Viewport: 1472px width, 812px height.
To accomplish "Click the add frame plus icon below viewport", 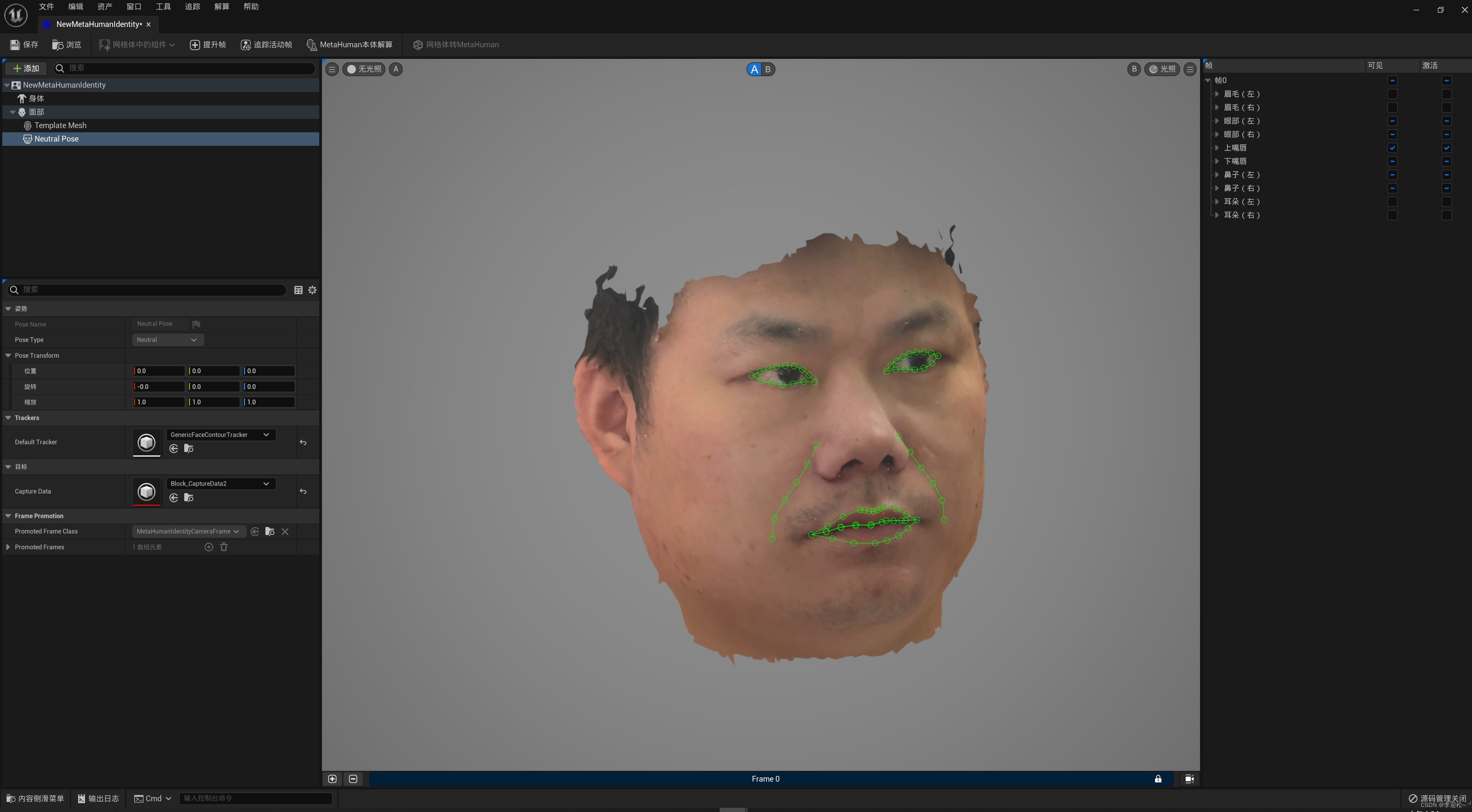I will click(x=333, y=779).
